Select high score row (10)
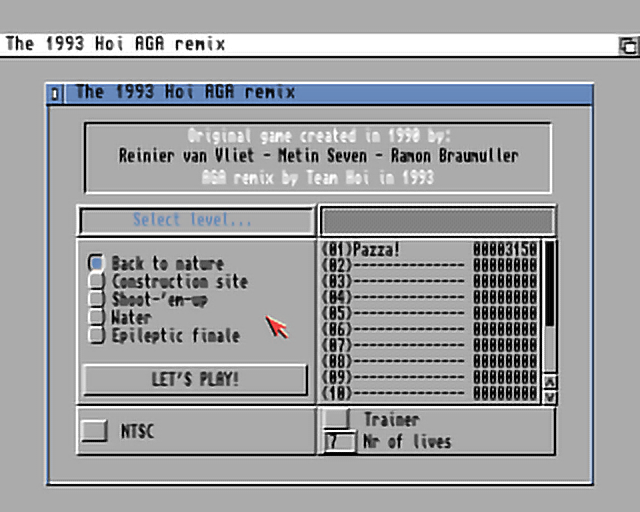 click(x=429, y=393)
